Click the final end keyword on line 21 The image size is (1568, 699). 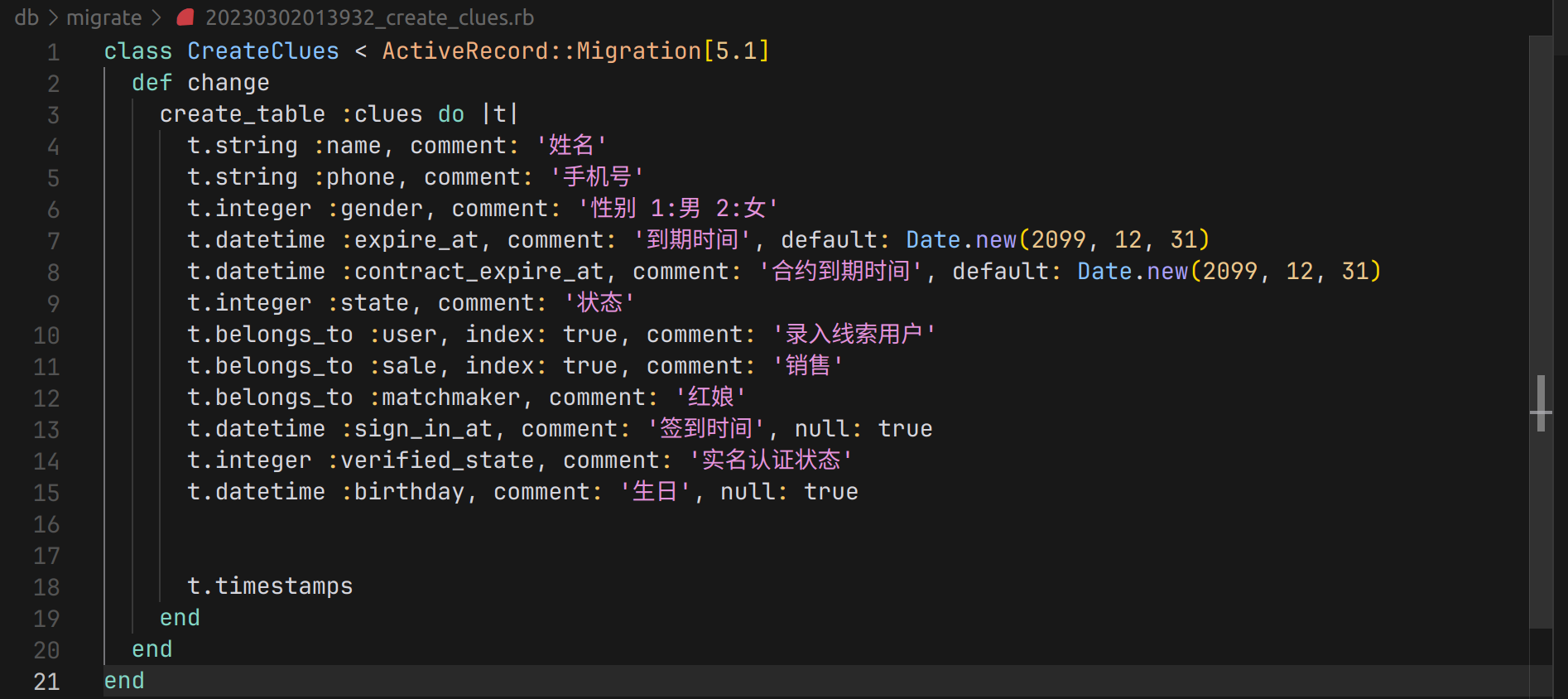[x=124, y=681]
